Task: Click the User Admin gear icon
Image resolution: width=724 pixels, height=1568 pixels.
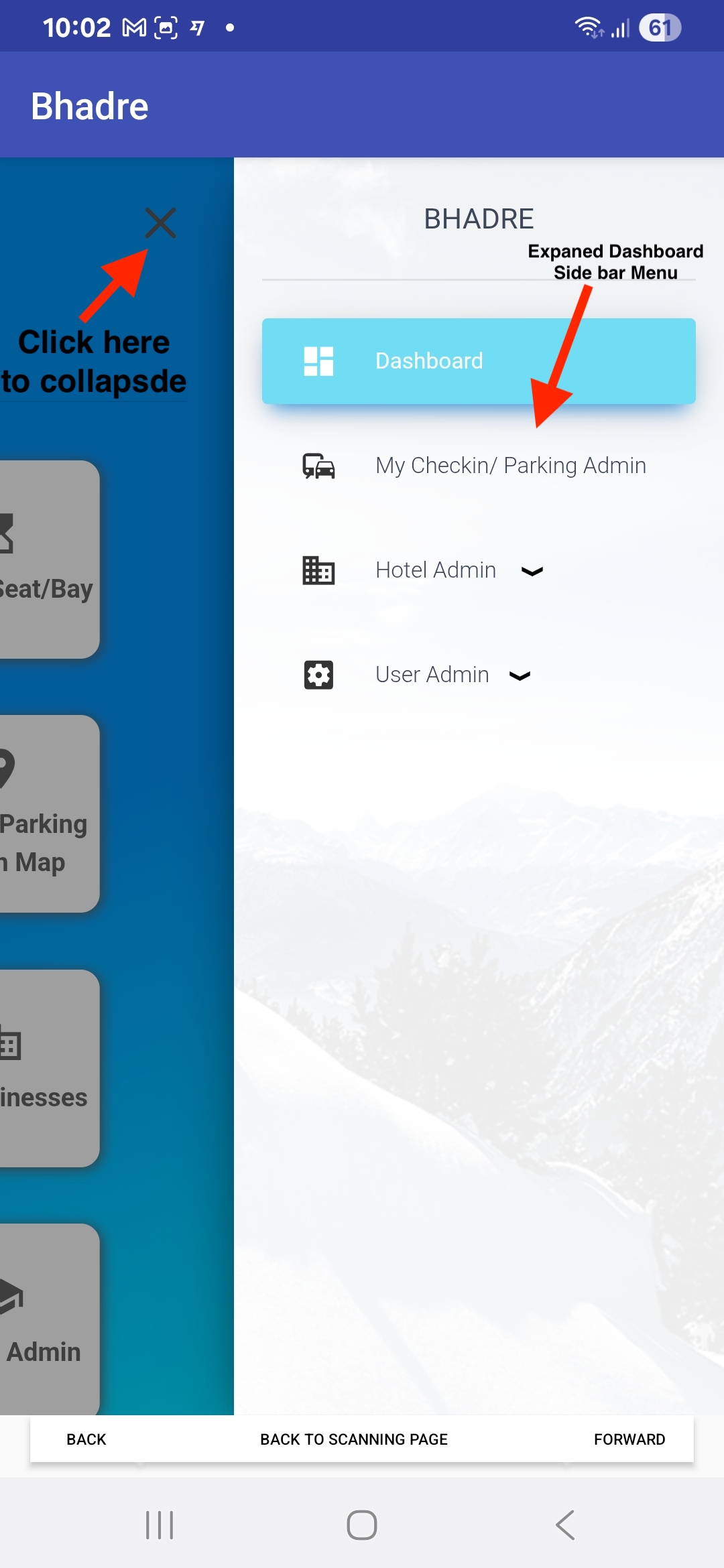Action: (x=318, y=675)
